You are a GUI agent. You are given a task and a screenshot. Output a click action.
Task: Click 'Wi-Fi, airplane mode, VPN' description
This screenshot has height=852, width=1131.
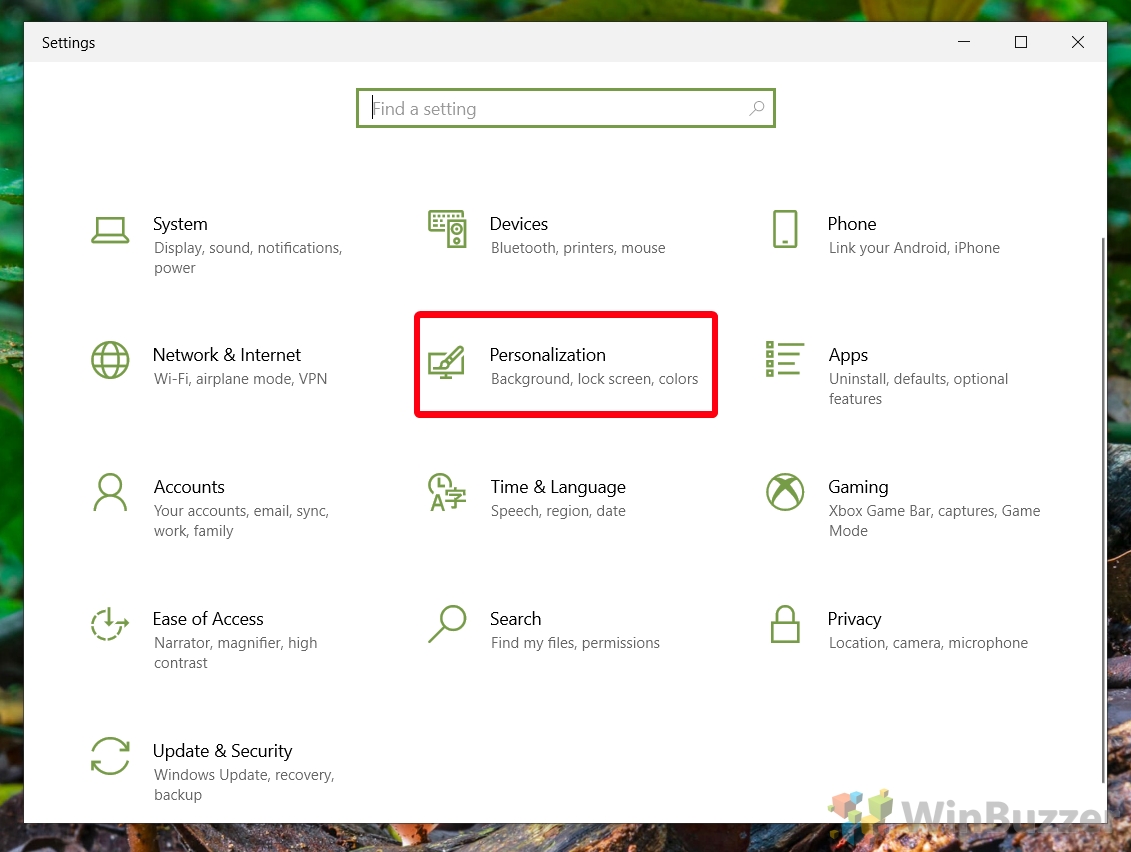coord(240,379)
